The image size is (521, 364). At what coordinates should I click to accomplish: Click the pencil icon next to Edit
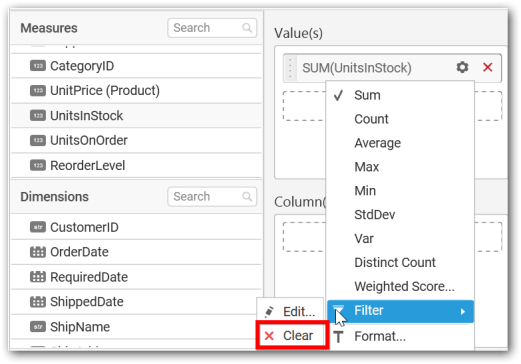pyautogui.click(x=269, y=312)
